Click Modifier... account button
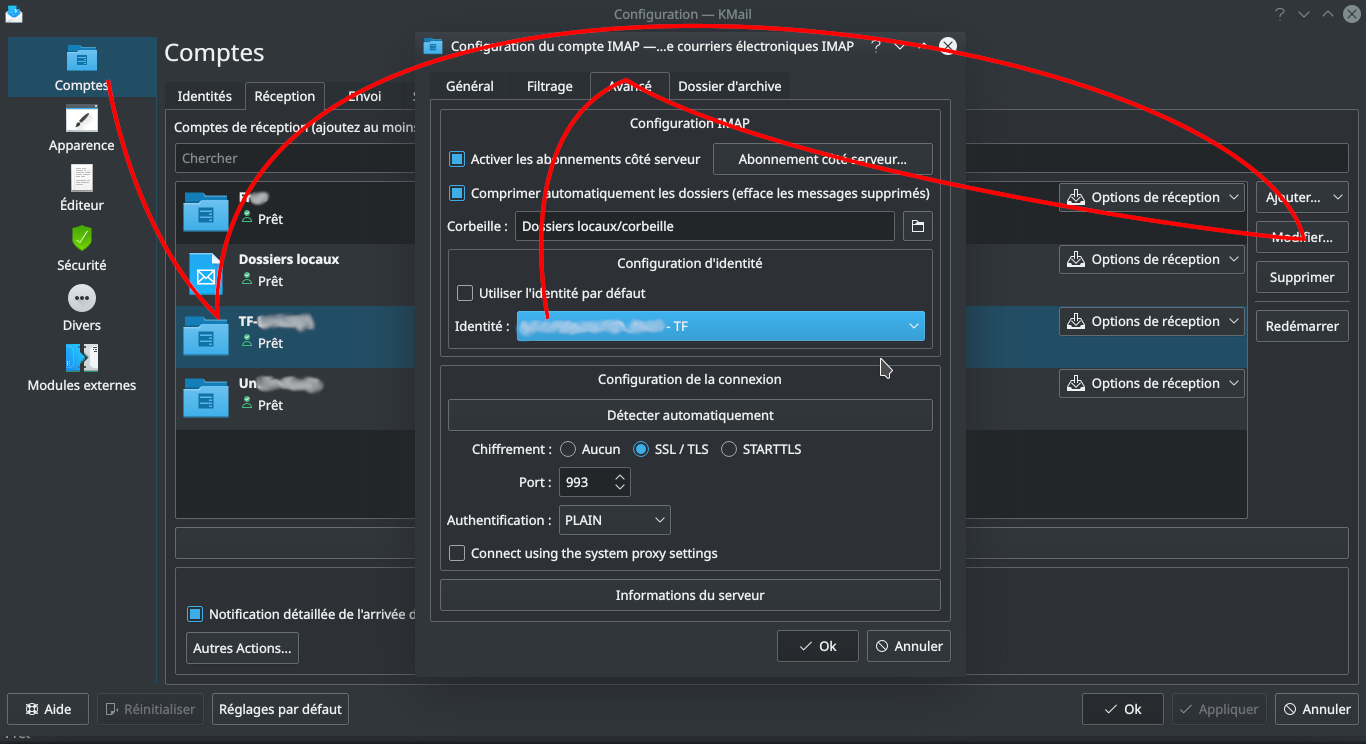 [1302, 237]
